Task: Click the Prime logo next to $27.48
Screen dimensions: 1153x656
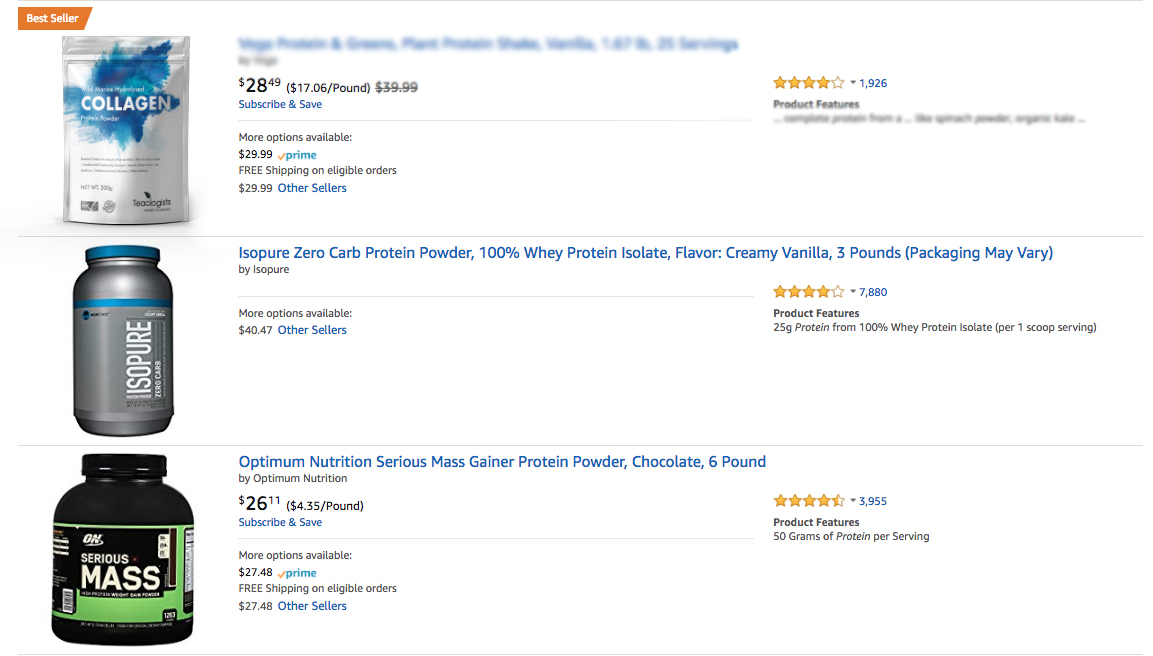Action: click(297, 573)
